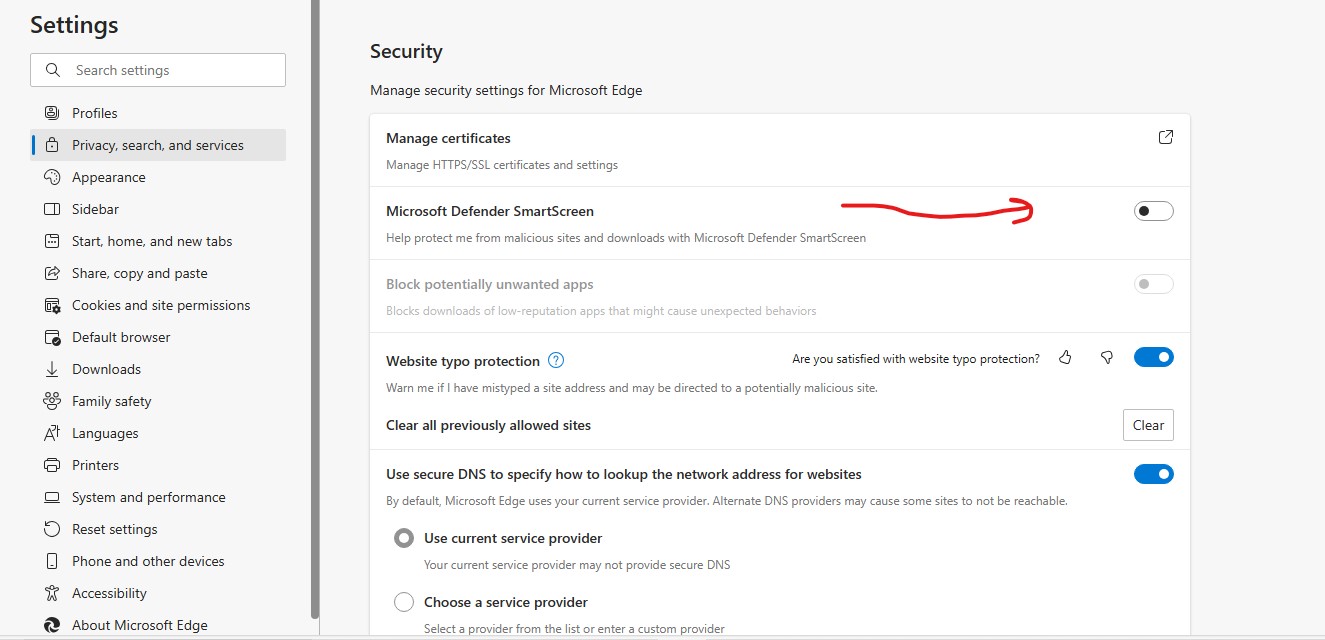Click the 'Clear all previously allowed sites' label
This screenshot has width=1325, height=640.
tap(488, 425)
